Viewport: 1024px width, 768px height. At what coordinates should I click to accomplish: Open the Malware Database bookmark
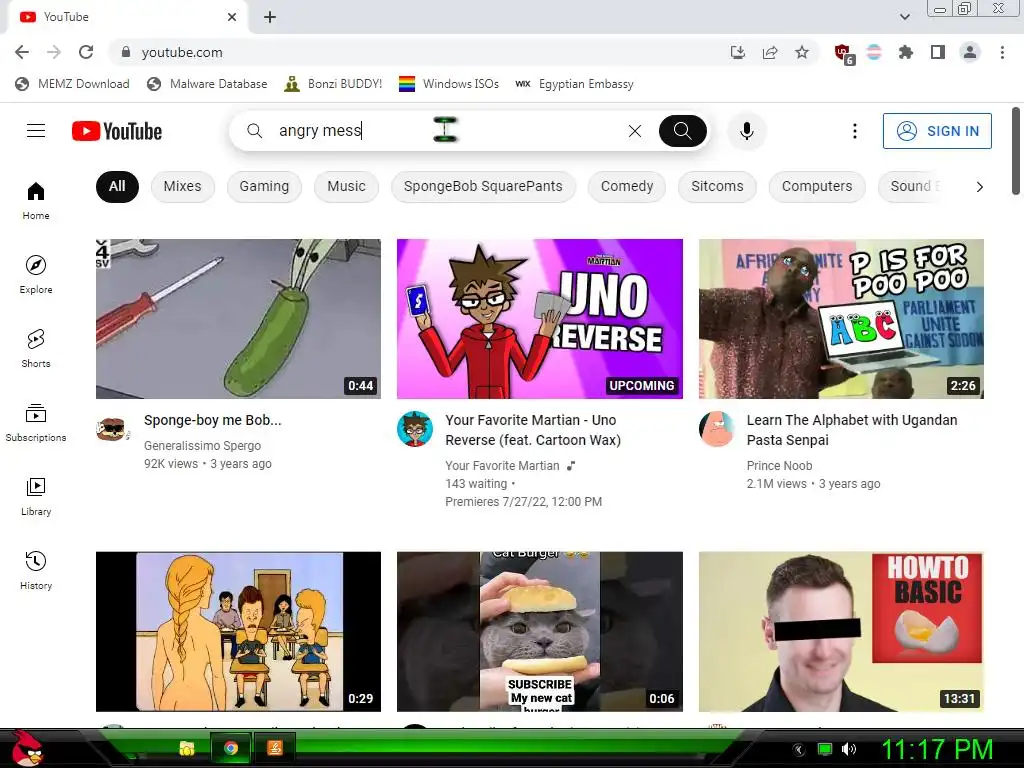(207, 84)
